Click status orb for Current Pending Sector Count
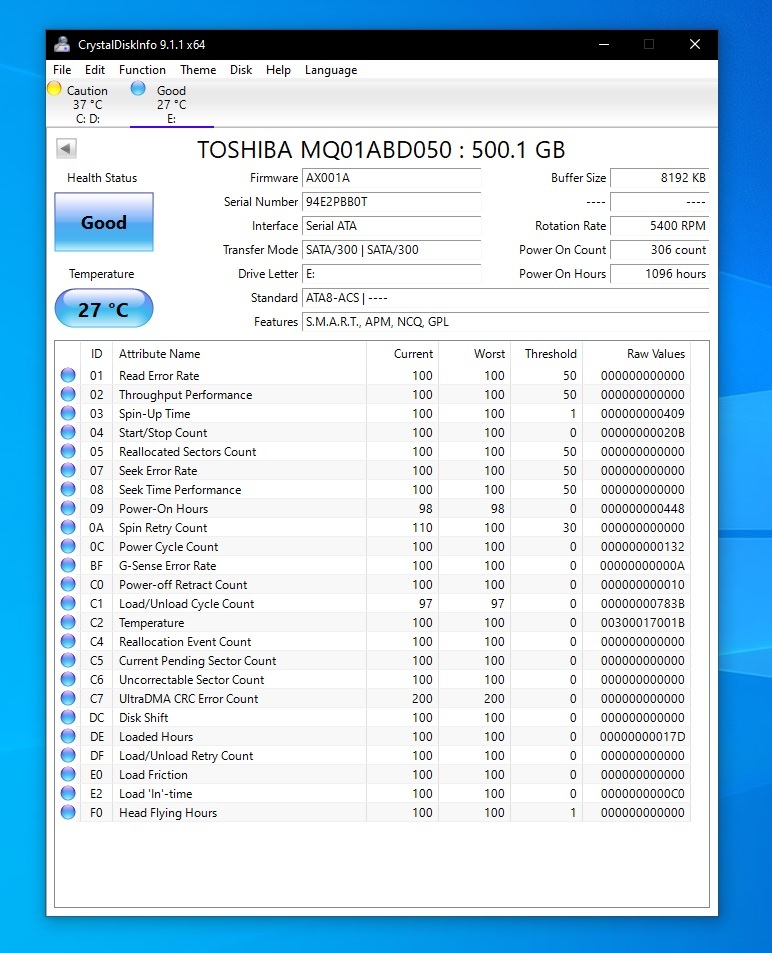The width and height of the screenshot is (772, 953). pos(68,660)
